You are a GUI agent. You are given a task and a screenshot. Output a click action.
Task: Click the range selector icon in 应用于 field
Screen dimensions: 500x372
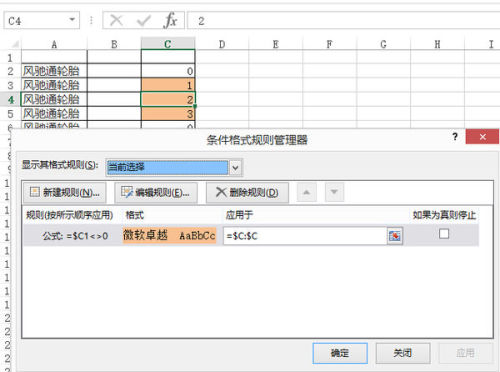click(x=395, y=236)
